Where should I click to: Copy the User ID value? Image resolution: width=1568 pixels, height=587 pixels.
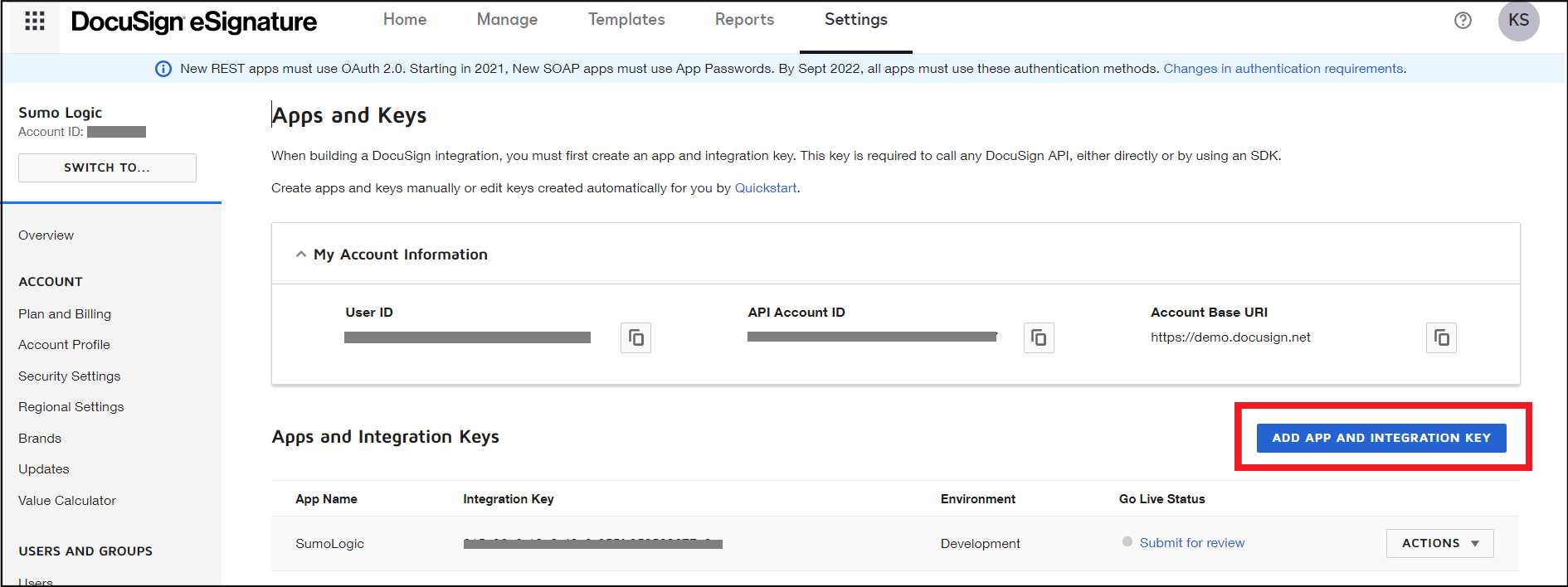click(x=635, y=337)
